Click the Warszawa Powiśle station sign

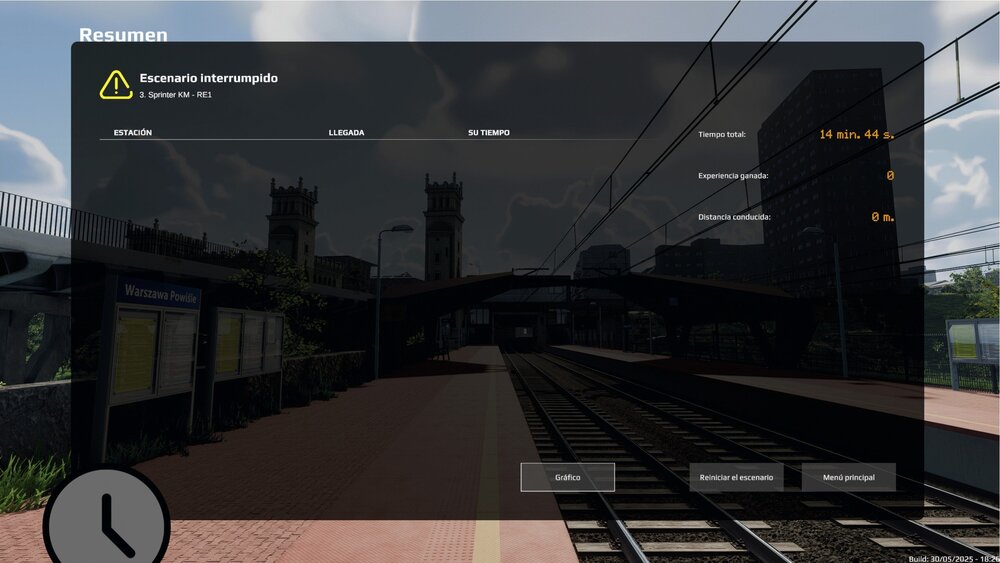(x=159, y=293)
